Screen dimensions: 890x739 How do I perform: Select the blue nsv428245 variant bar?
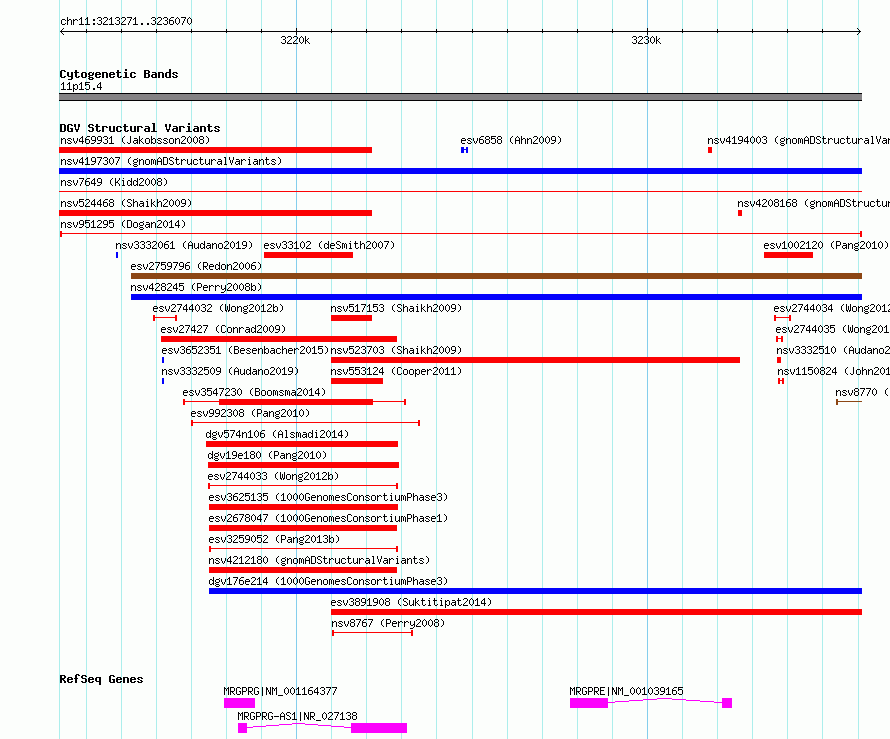click(x=496, y=297)
